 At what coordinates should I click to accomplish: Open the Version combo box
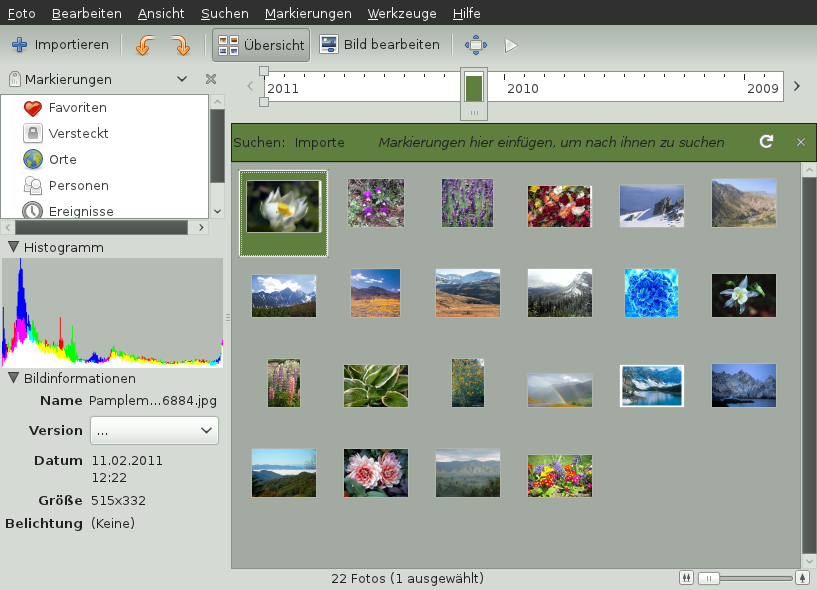click(x=154, y=430)
